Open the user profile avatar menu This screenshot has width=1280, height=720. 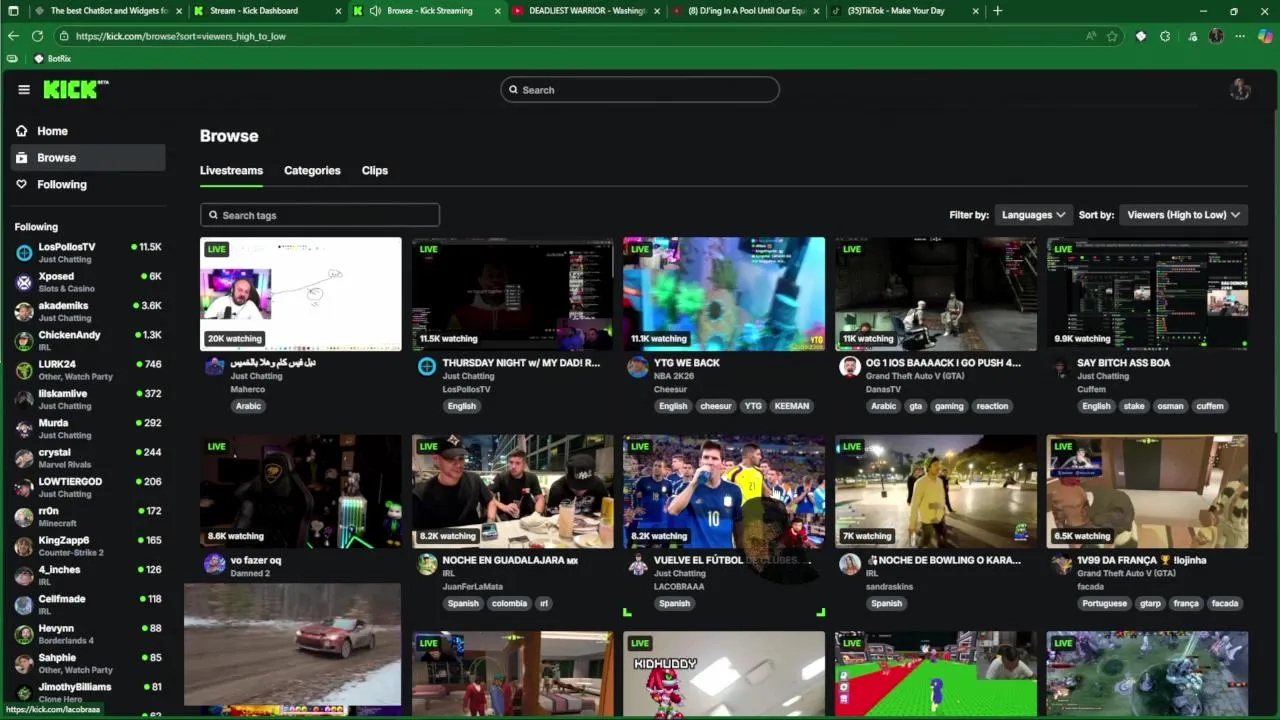1240,89
